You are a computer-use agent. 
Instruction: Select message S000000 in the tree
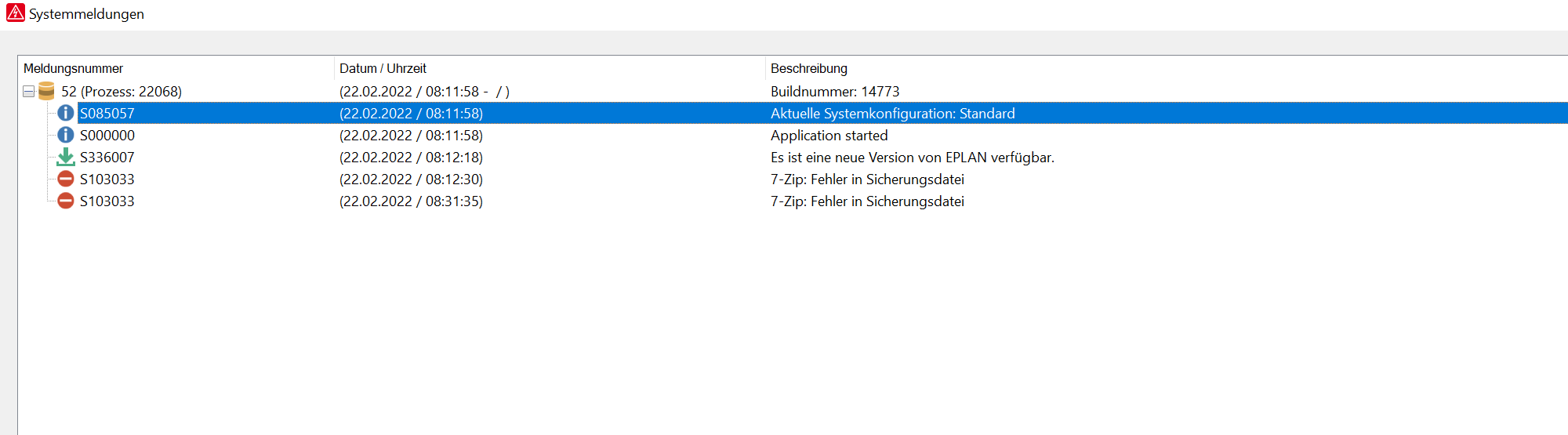(107, 136)
